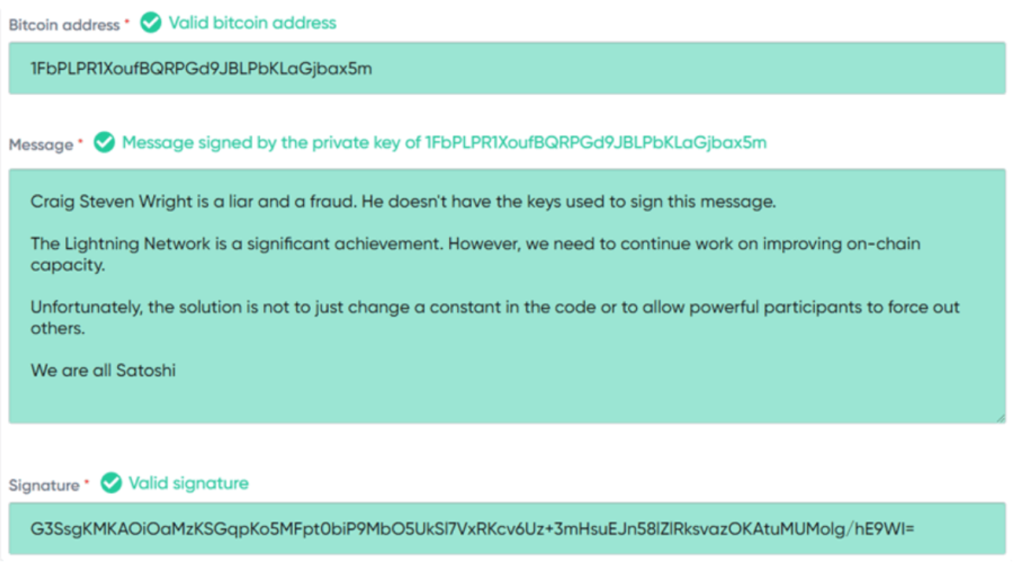The width and height of the screenshot is (1024, 578).
Task: Click the 'Unfortunately, the solution' paragraph in message
Action: coord(495,317)
